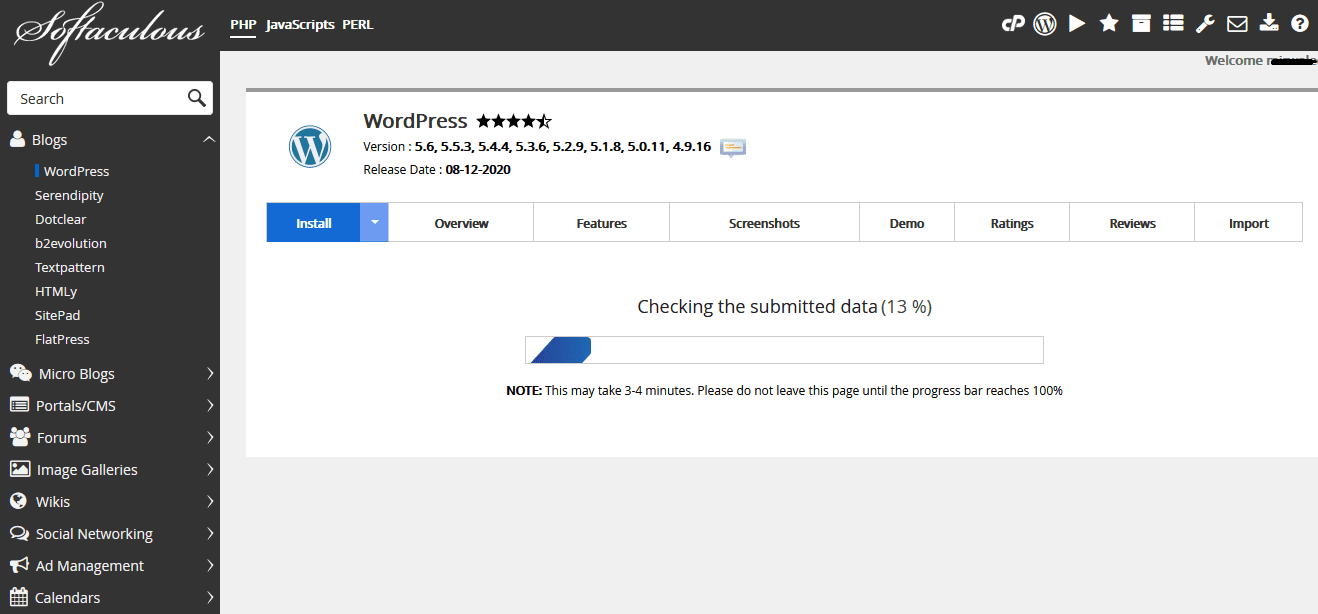Switch to the PERL scripts tab

pos(358,24)
